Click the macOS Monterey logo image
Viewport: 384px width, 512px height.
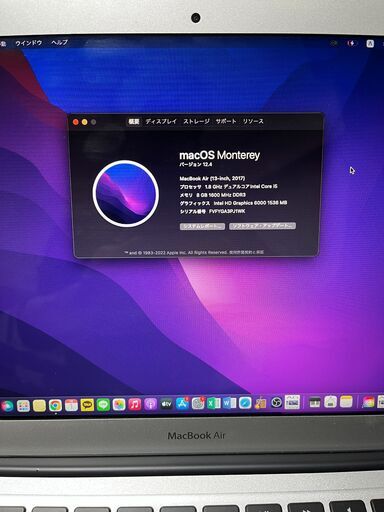(126, 194)
